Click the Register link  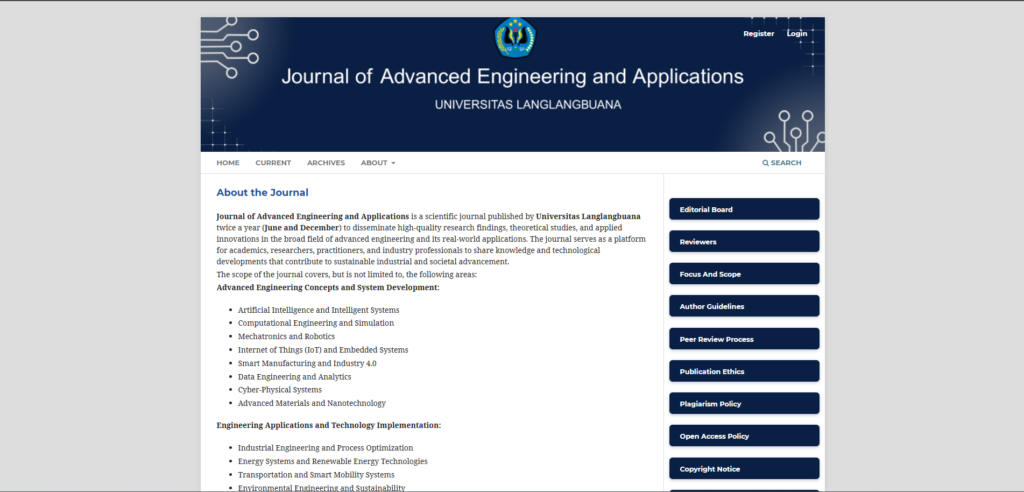[x=758, y=34]
